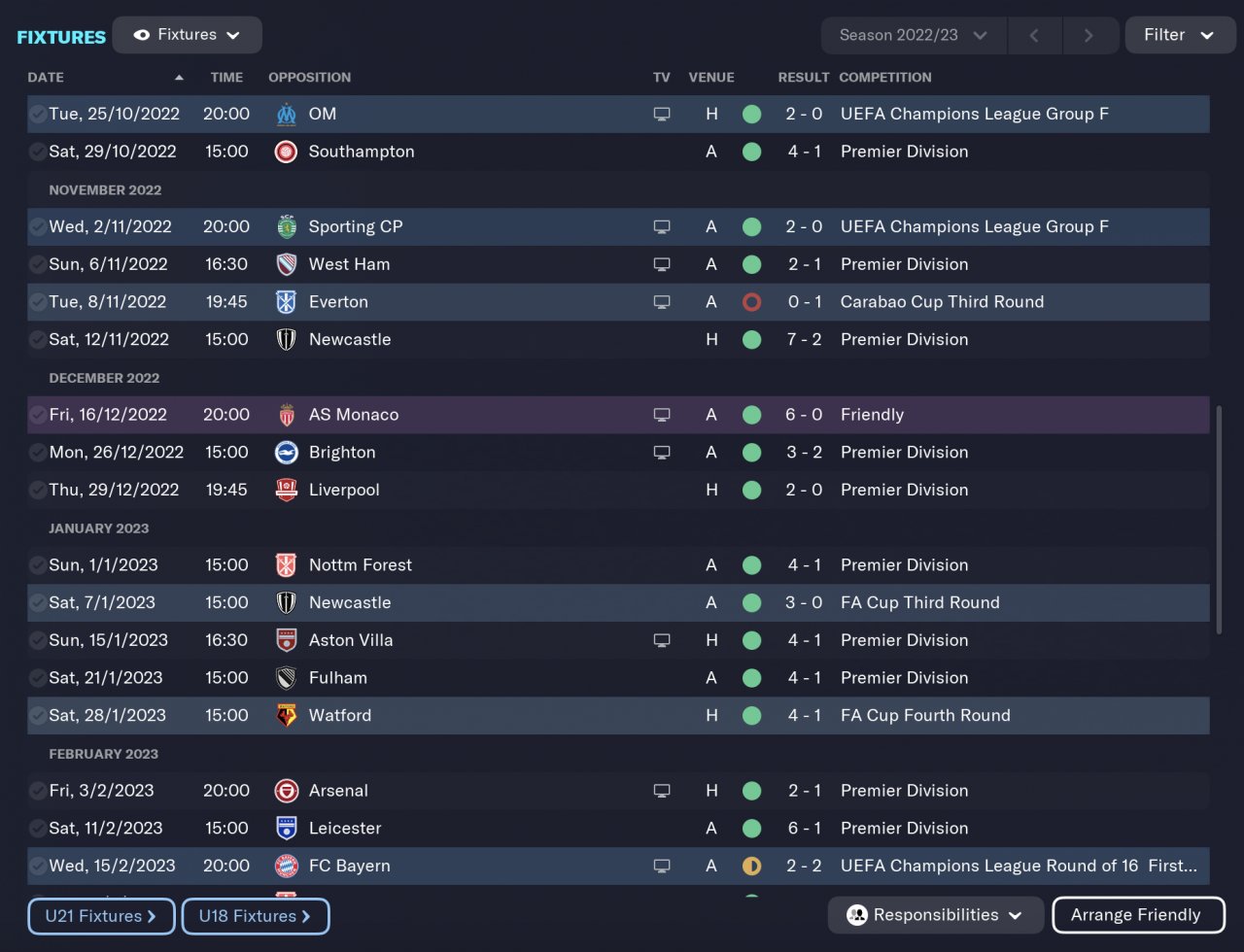Screen dimensions: 1244x952
Task: Click the fixtures list vertical scrollbar
Action: coord(1219,520)
